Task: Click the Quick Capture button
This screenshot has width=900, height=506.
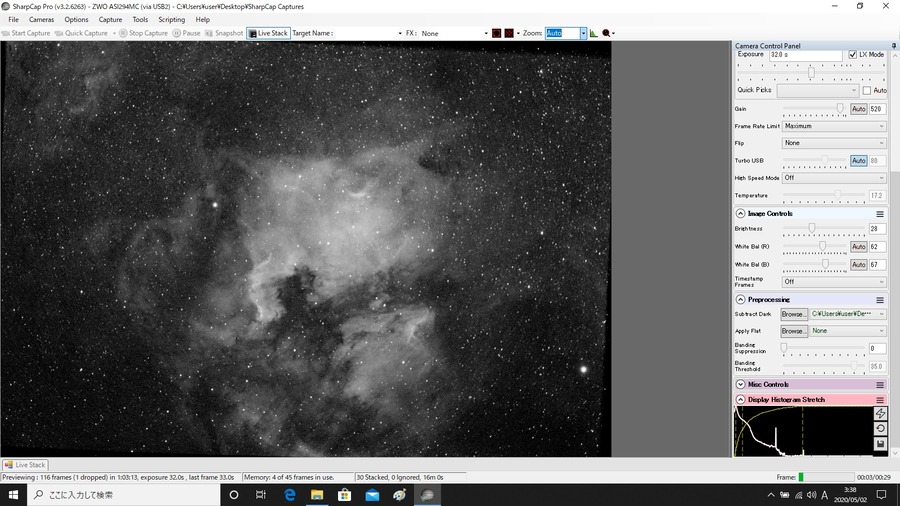Action: (x=82, y=33)
